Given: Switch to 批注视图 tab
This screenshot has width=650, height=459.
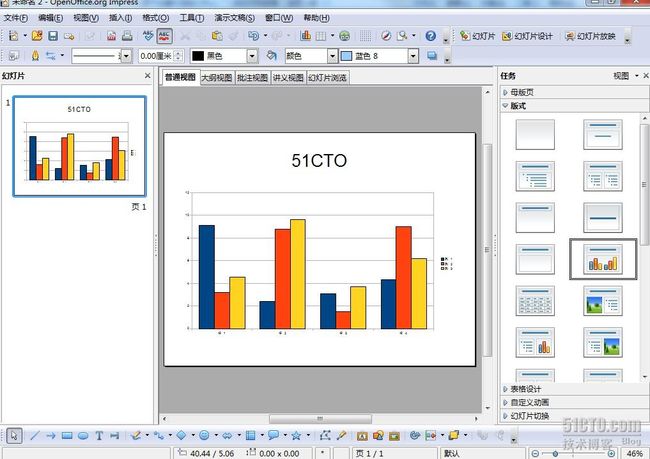Looking at the screenshot, I should 252,78.
